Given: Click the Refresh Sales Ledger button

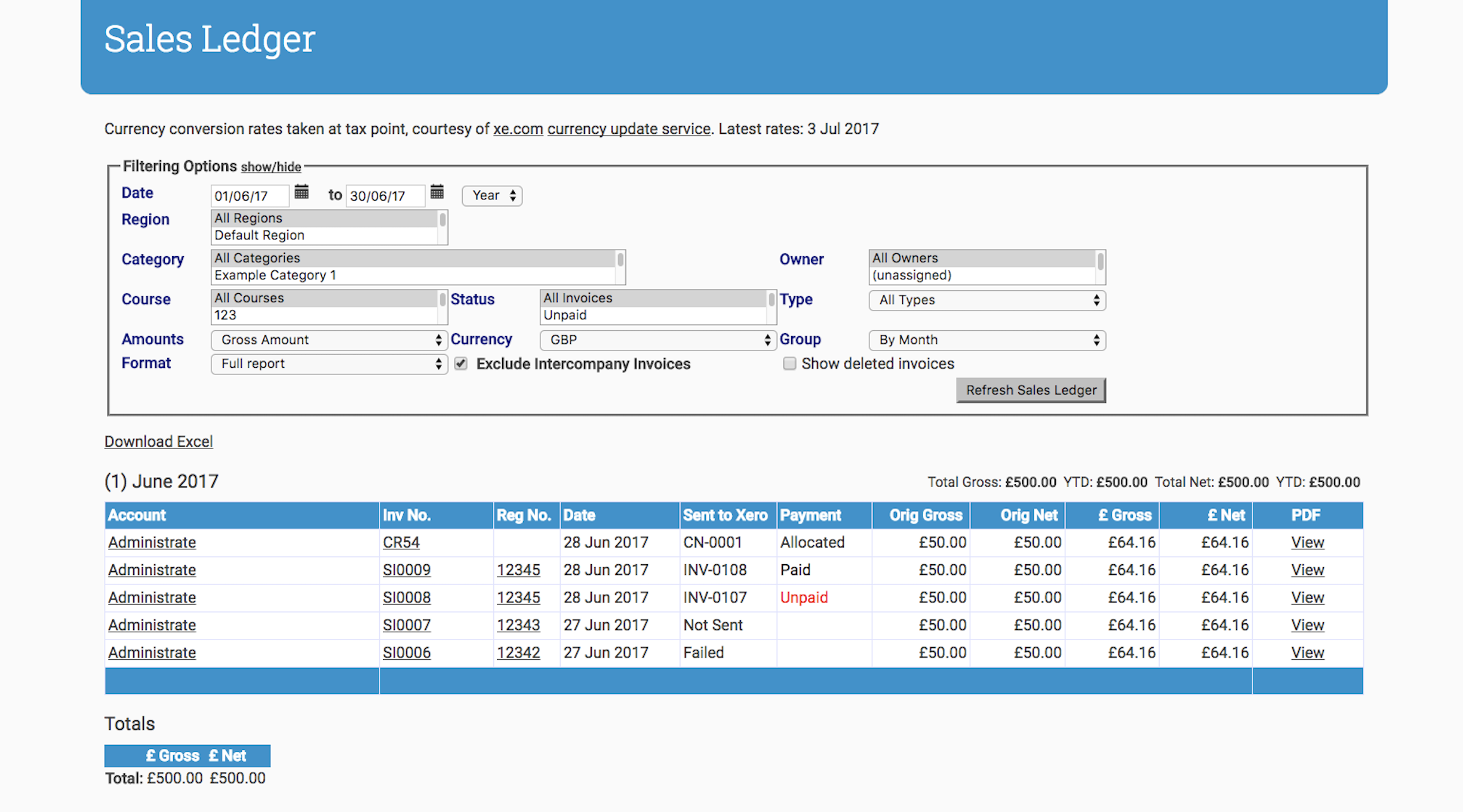Looking at the screenshot, I should 1031,390.
